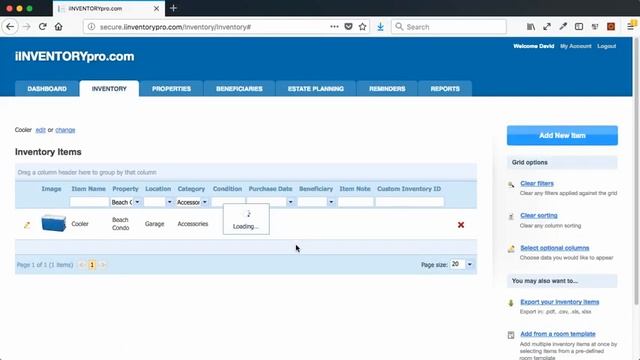Screen dimensions: 640x360
Task: Close the iINVENTORYpro.com browser tab
Action: pyautogui.click(x=156, y=8)
